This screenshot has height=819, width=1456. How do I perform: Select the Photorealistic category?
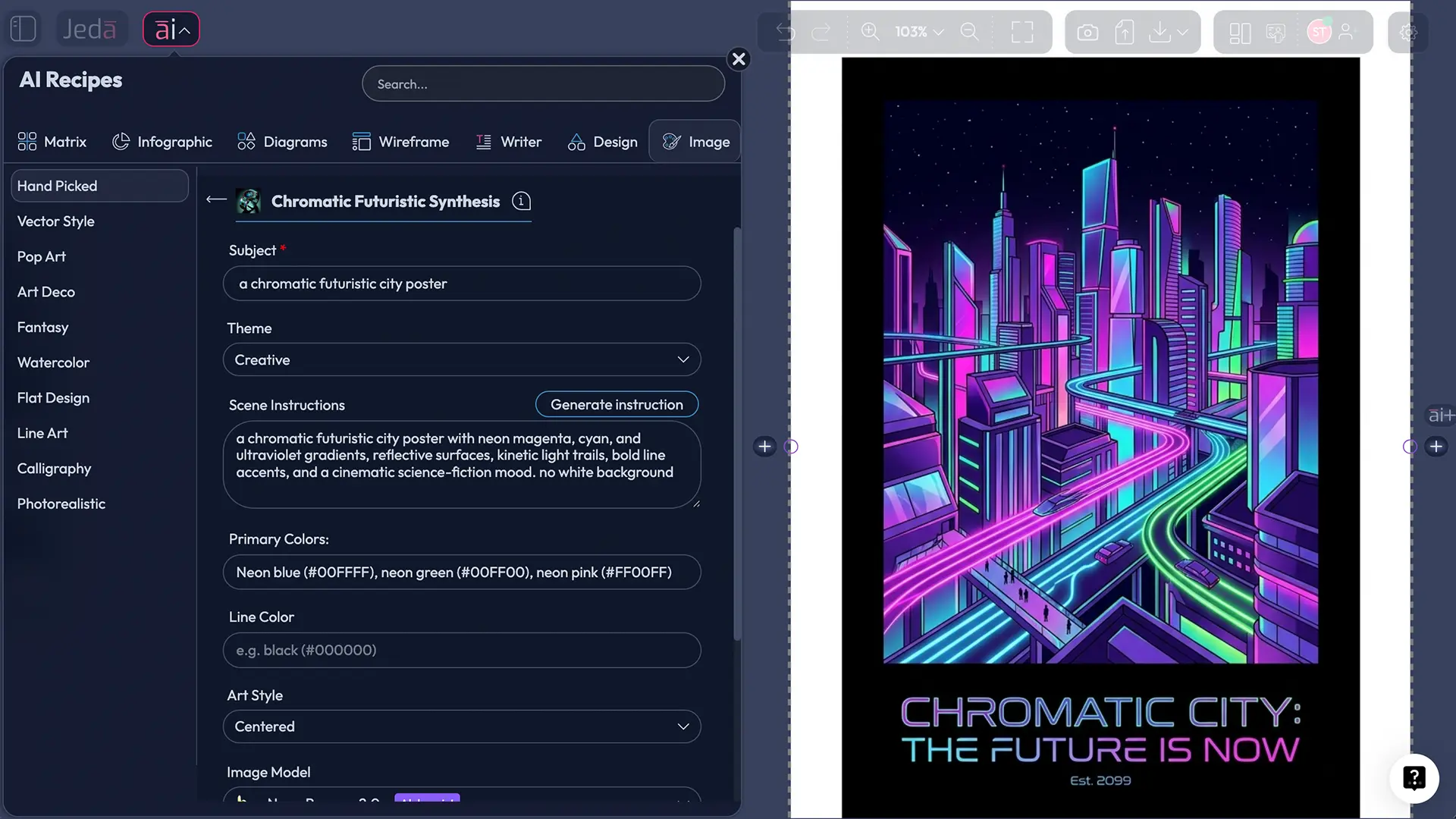point(61,504)
